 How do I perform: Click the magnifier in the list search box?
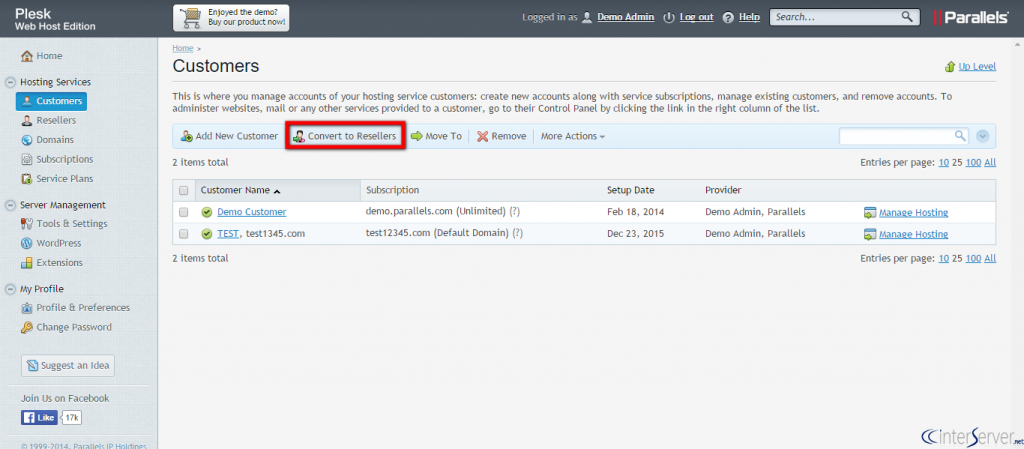[960, 136]
